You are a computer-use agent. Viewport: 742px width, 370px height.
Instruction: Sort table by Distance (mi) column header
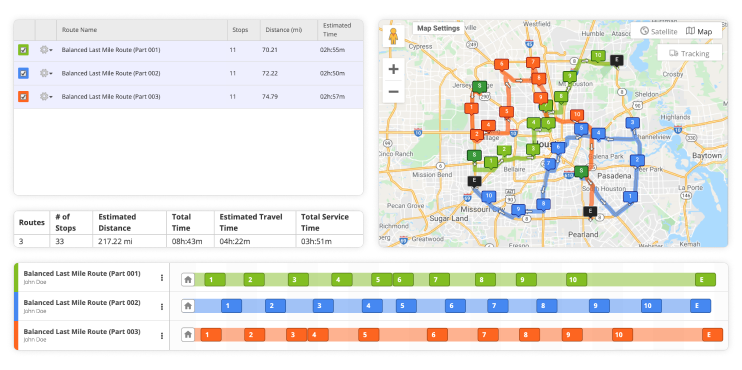(283, 30)
